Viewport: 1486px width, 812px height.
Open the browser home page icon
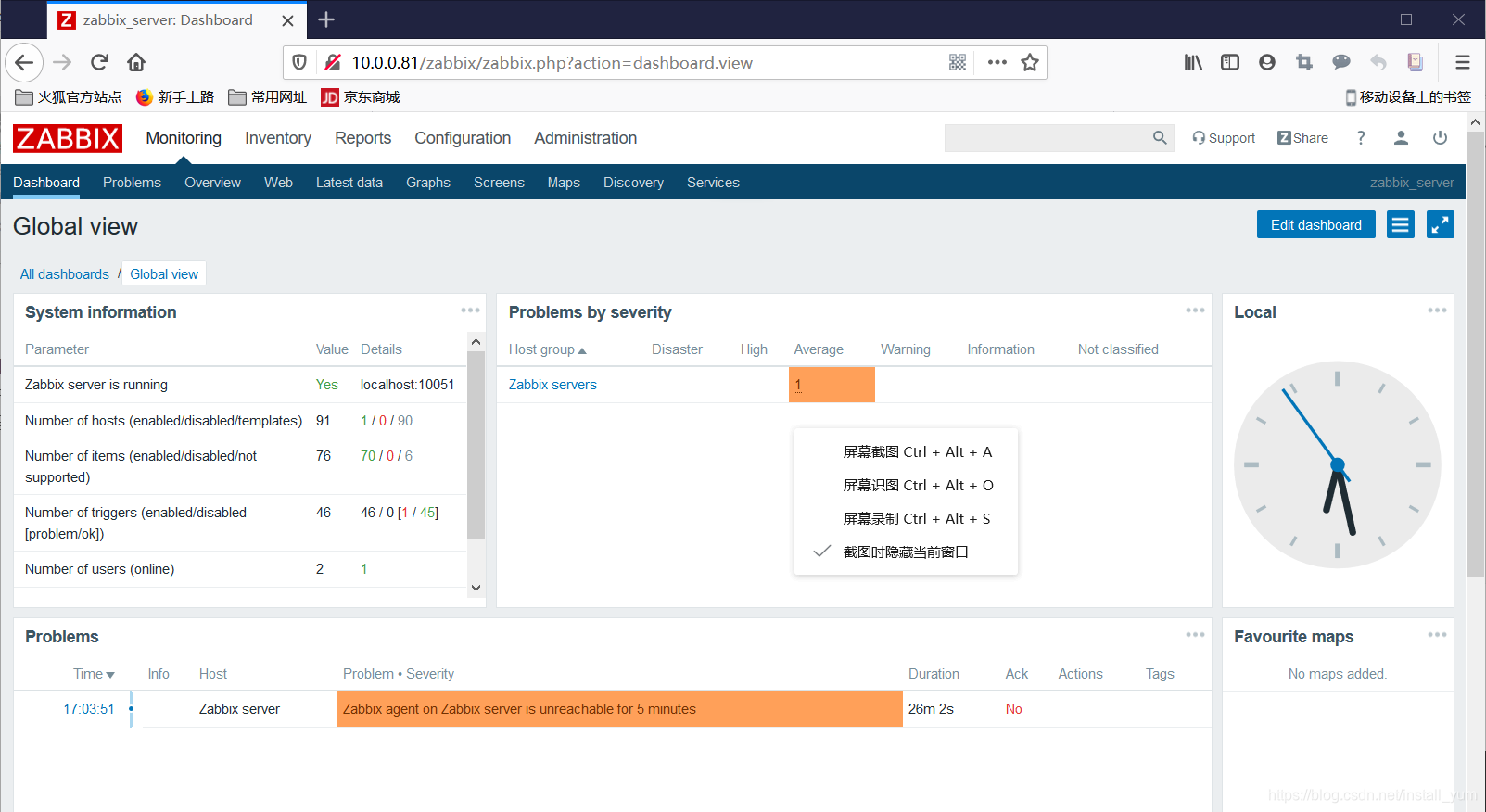click(x=136, y=62)
